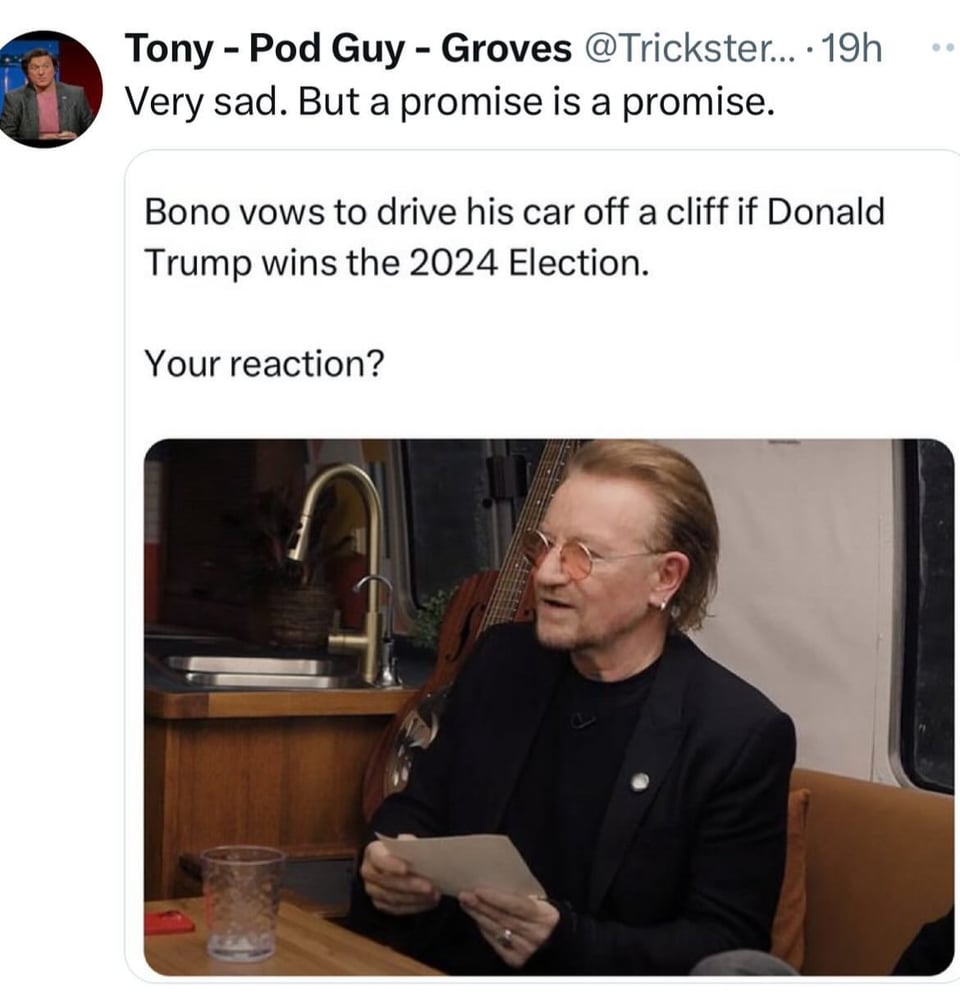Screen dimensions: 960x996
Task: Click "Your reaction?" in the quoted tweet
Action: [264, 363]
